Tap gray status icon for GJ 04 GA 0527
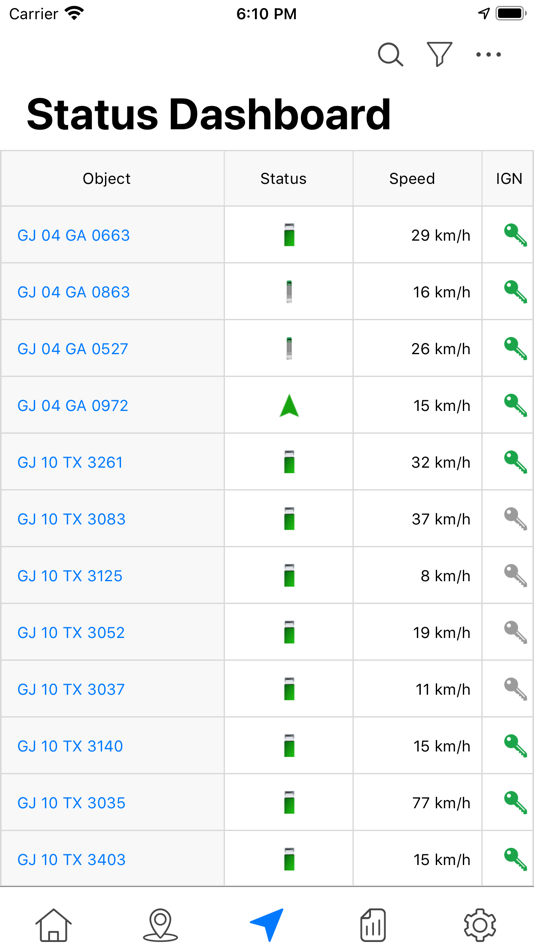Screen dimensions: 534x950 coord(289,349)
